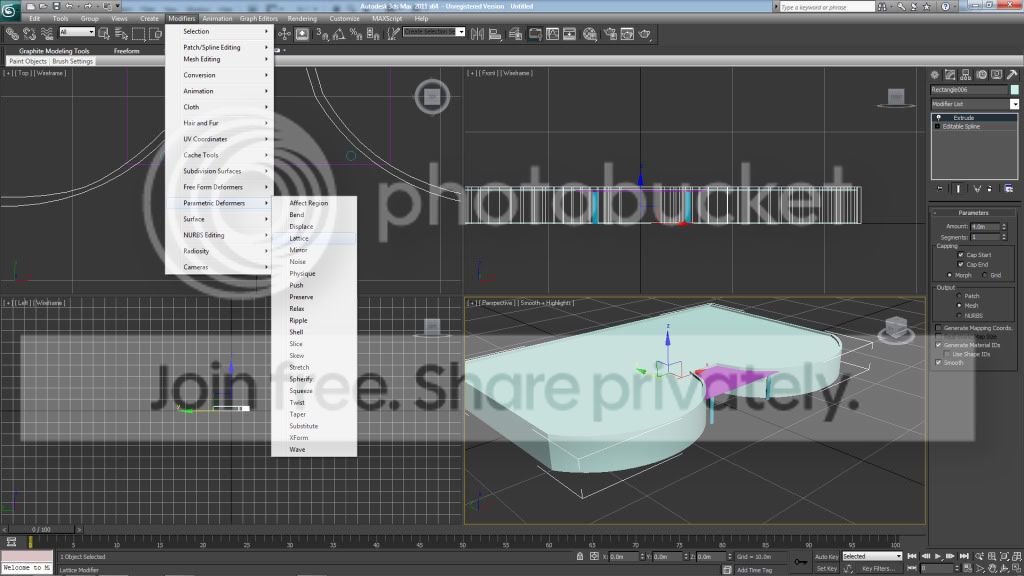1024x576 pixels.
Task: Open the Material Editor icon
Action: pyautogui.click(x=590, y=34)
